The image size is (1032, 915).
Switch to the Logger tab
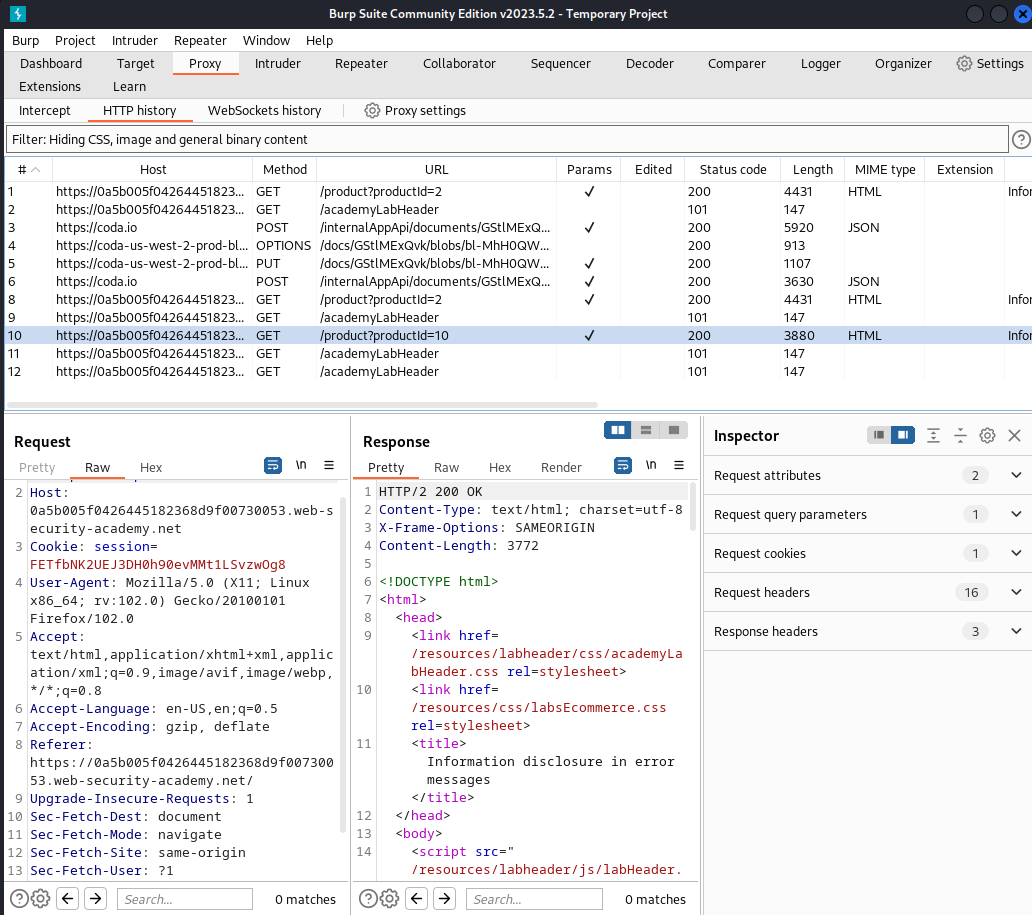821,63
